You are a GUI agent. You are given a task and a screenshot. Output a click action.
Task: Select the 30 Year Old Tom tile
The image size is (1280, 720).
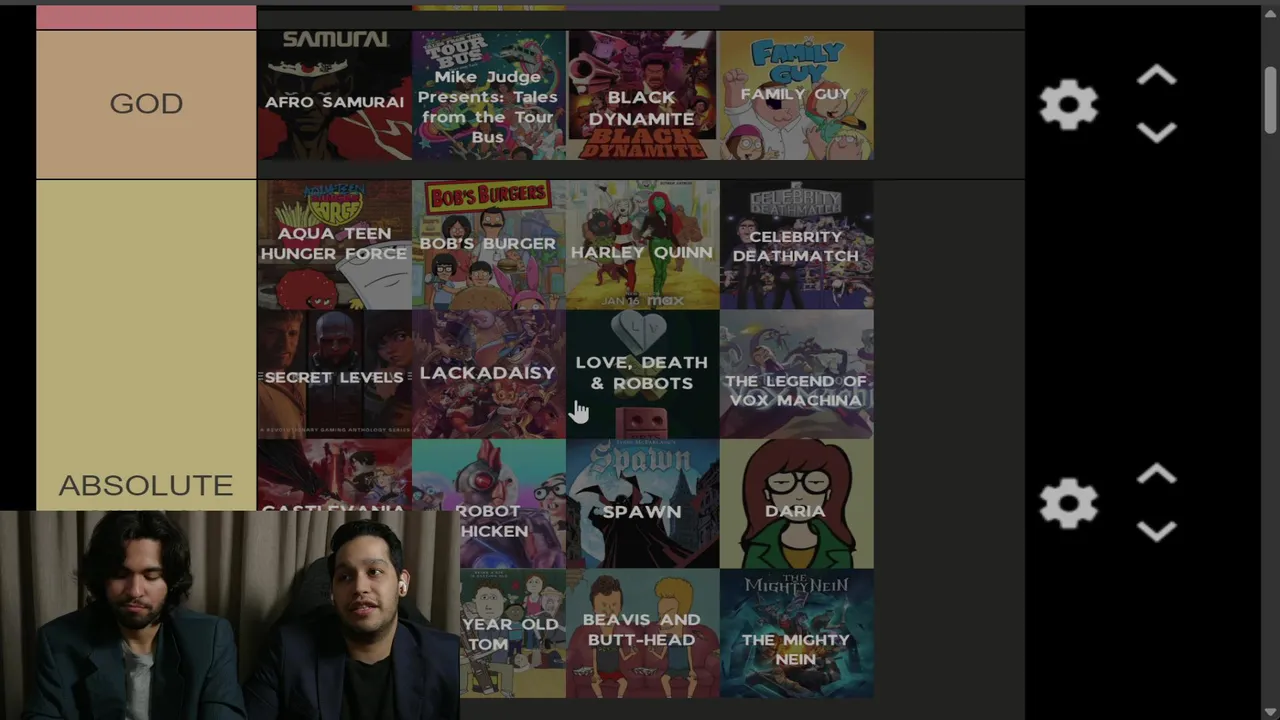tap(512, 633)
